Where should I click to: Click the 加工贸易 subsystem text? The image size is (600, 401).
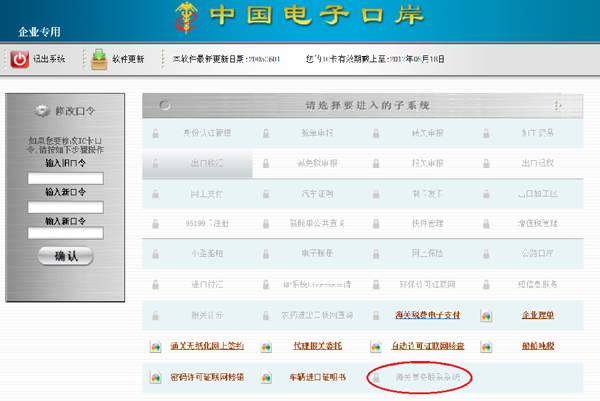(538, 133)
